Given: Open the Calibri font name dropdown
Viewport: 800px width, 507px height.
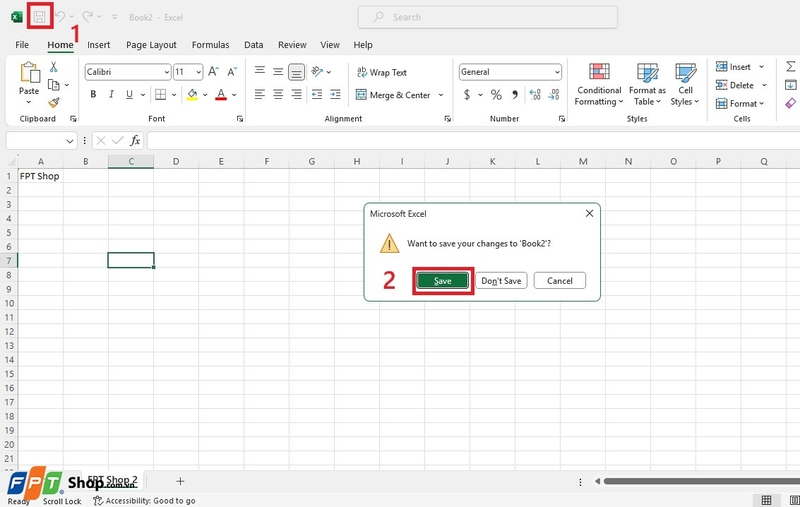Looking at the screenshot, I should pyautogui.click(x=166, y=72).
